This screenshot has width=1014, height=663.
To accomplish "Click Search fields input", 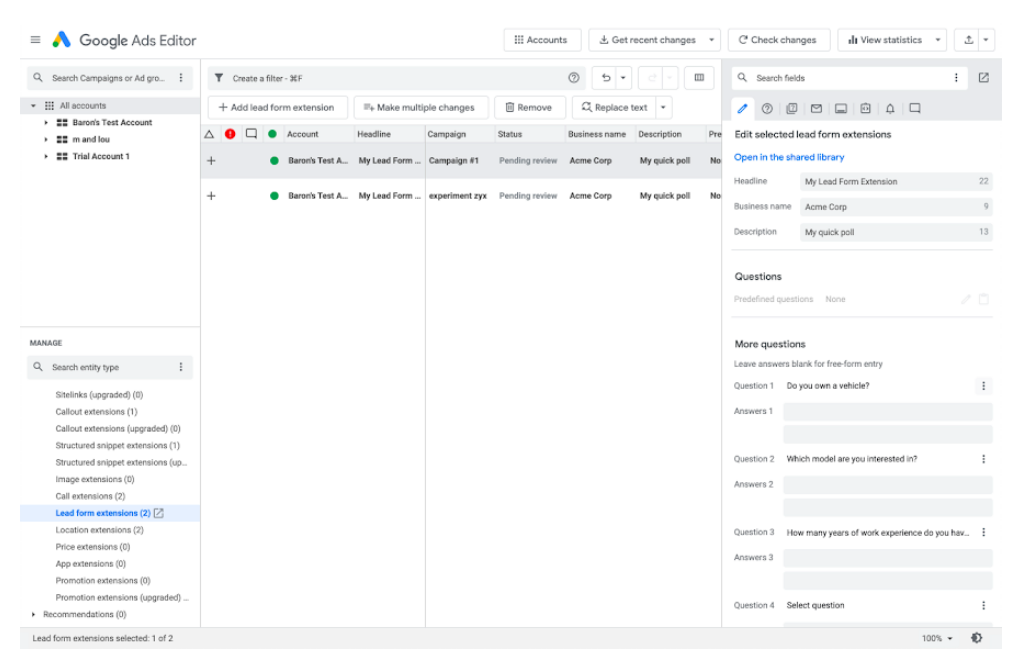I will click(x=849, y=78).
